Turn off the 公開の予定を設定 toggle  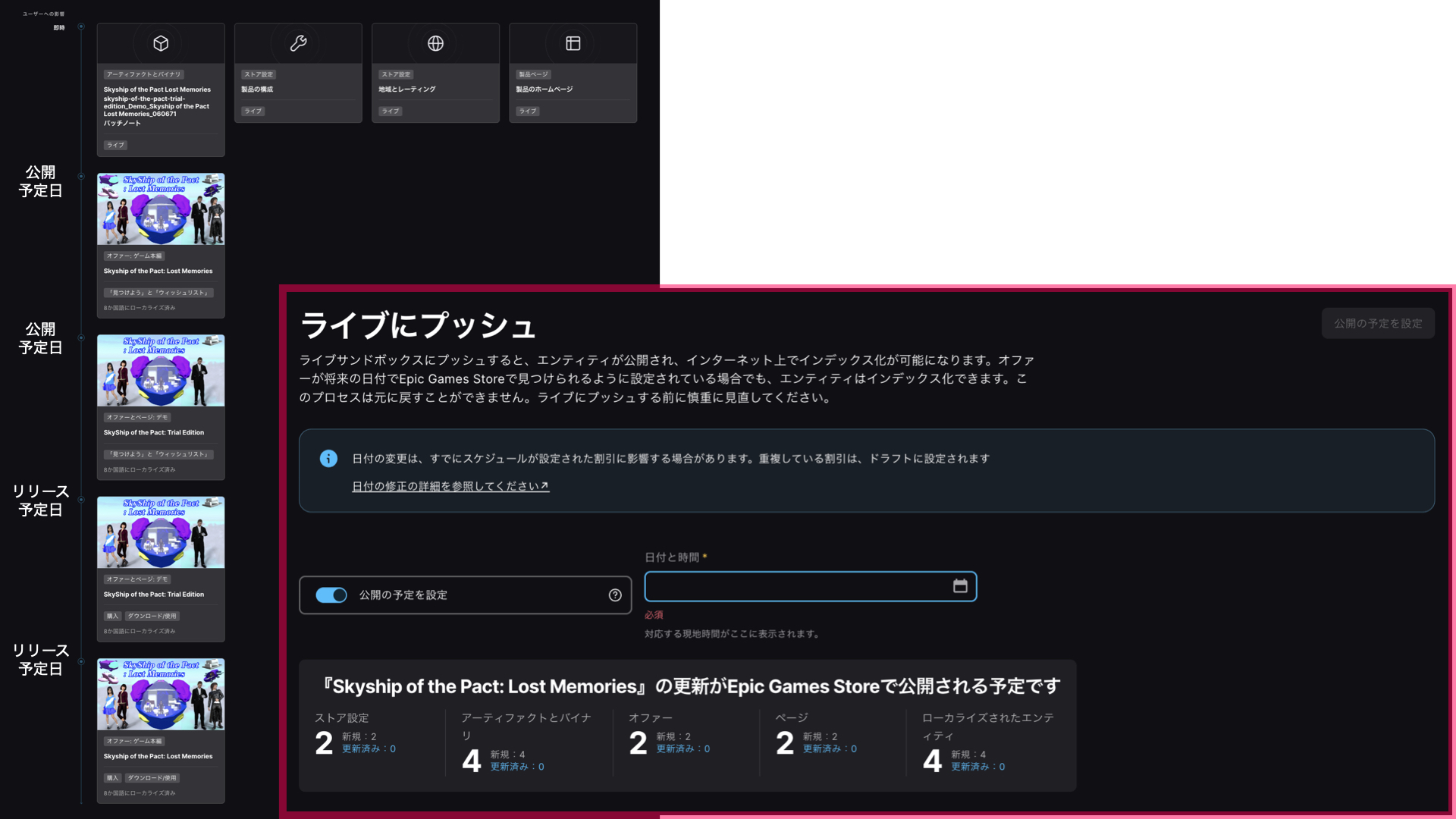pyautogui.click(x=331, y=595)
